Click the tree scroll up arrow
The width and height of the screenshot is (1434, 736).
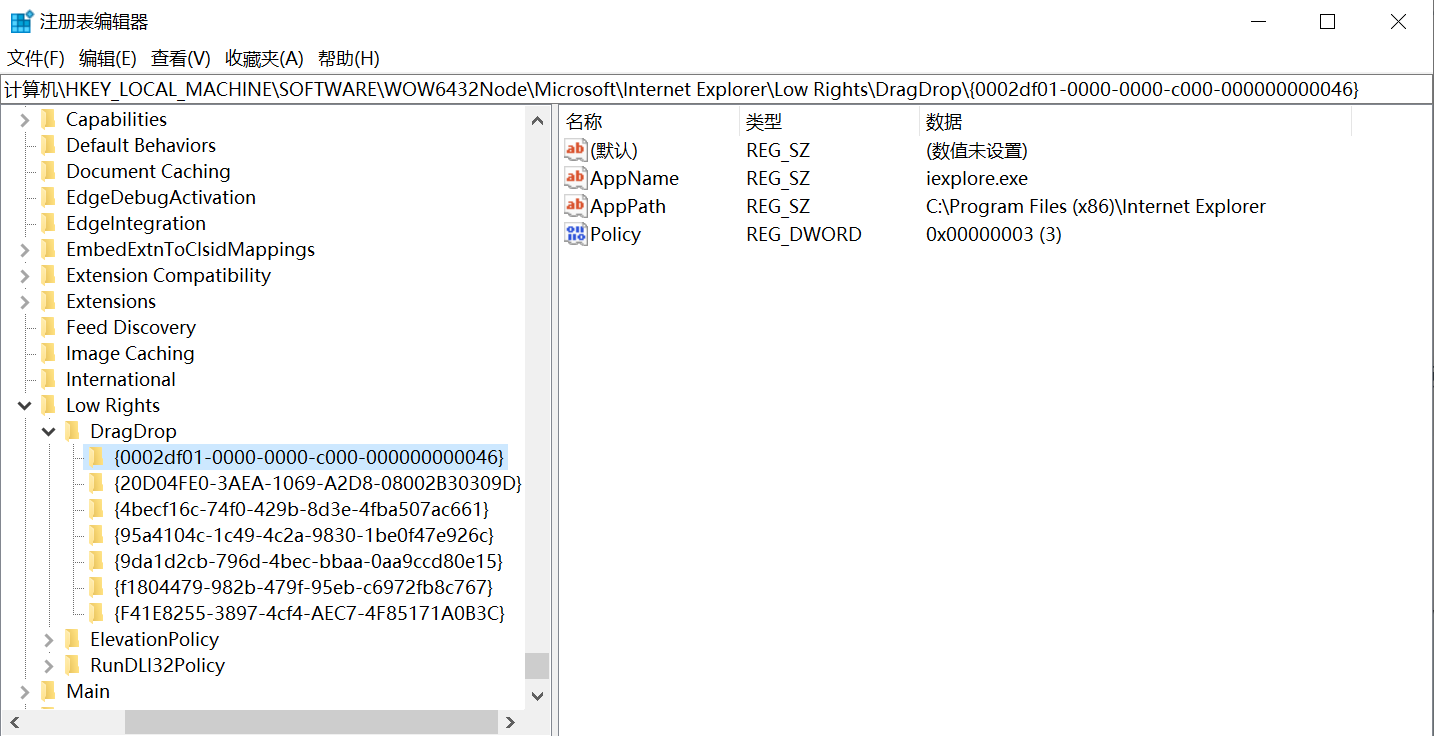click(x=537, y=120)
